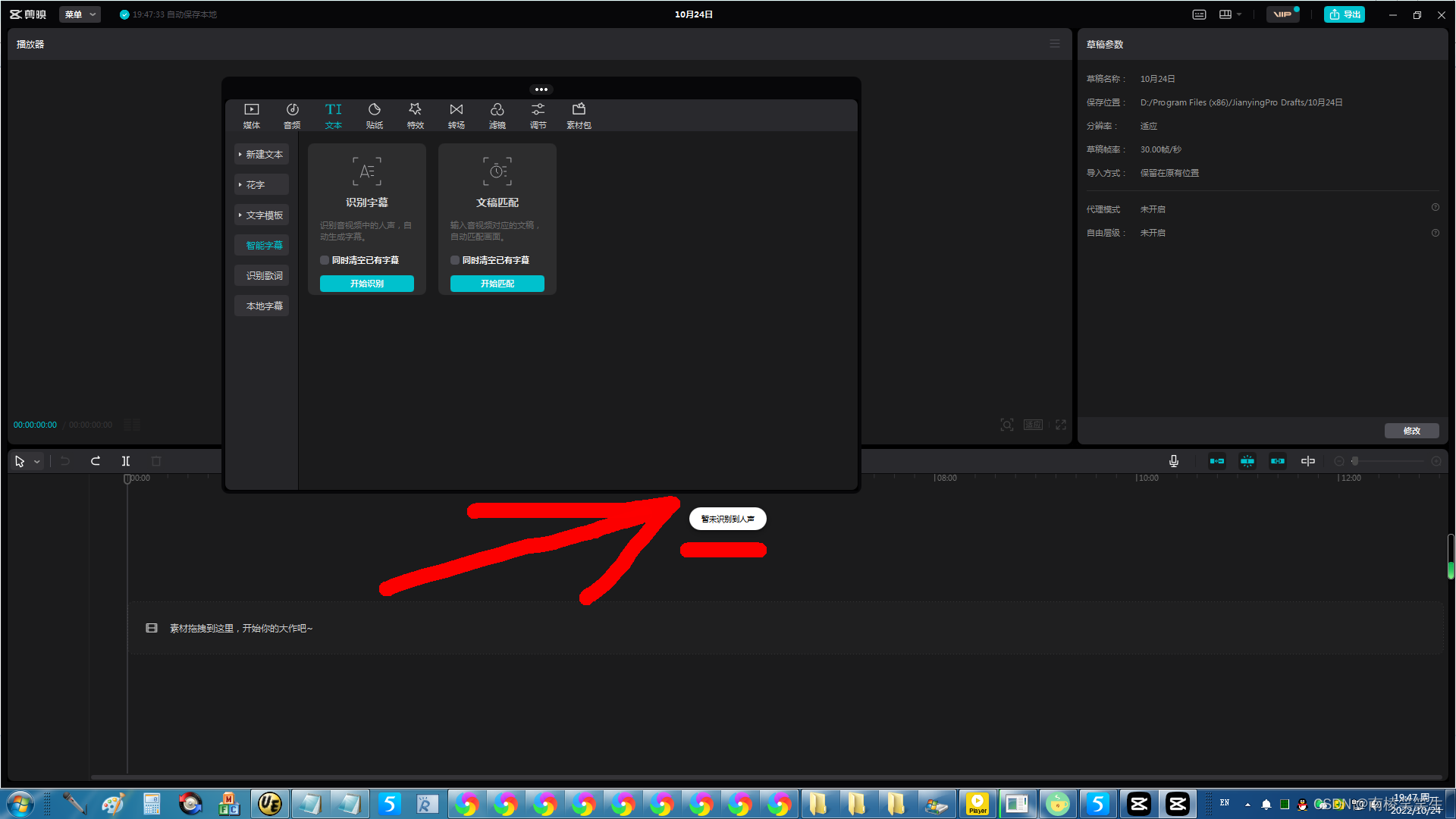Check clear existing subtitles under 识别字幕
Image resolution: width=1456 pixels, height=819 pixels.
point(325,260)
